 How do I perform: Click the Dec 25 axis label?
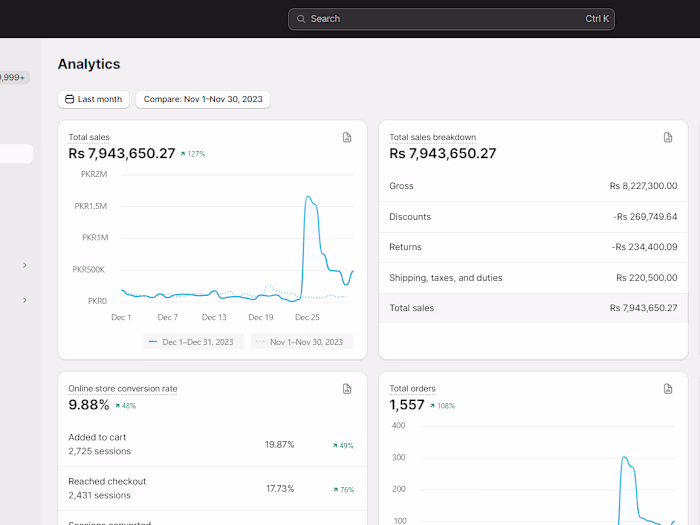pos(307,317)
